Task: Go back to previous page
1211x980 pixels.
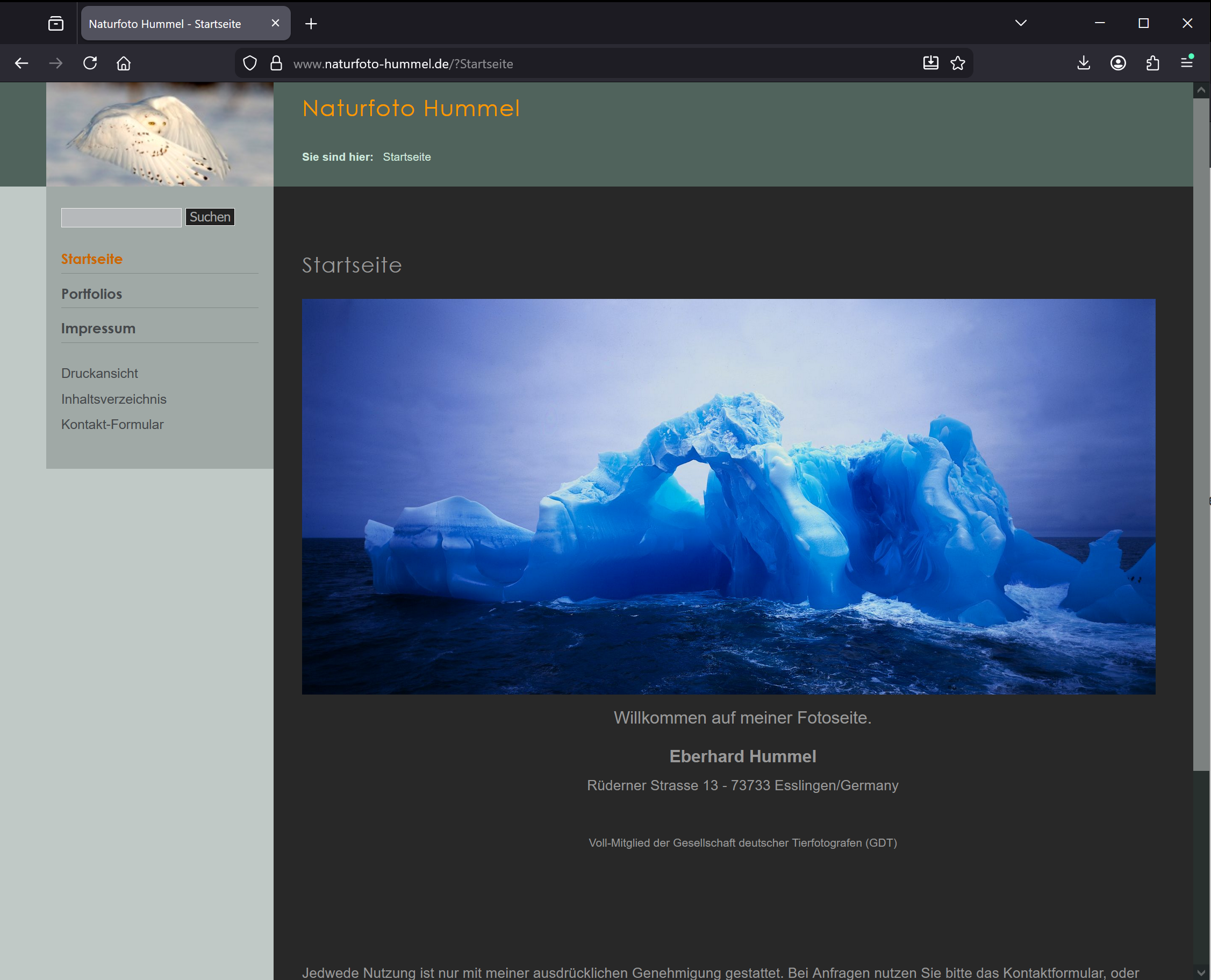Action: click(x=22, y=63)
